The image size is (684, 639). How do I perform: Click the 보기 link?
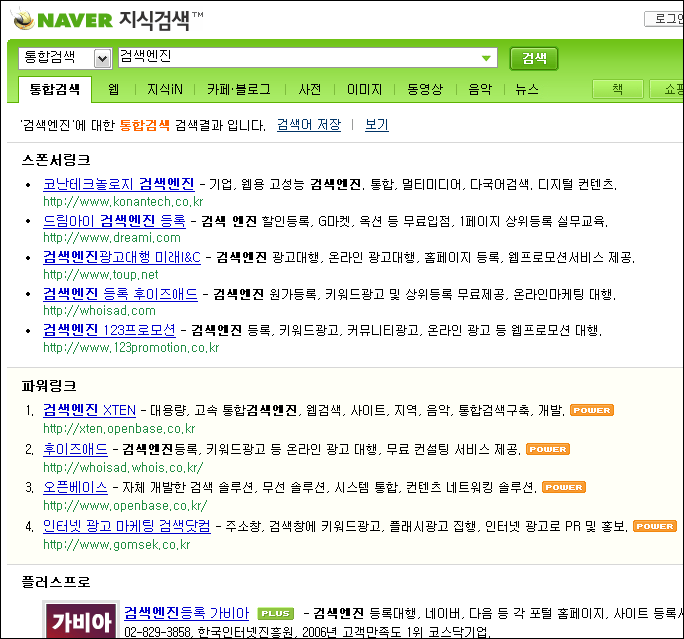pyautogui.click(x=376, y=125)
